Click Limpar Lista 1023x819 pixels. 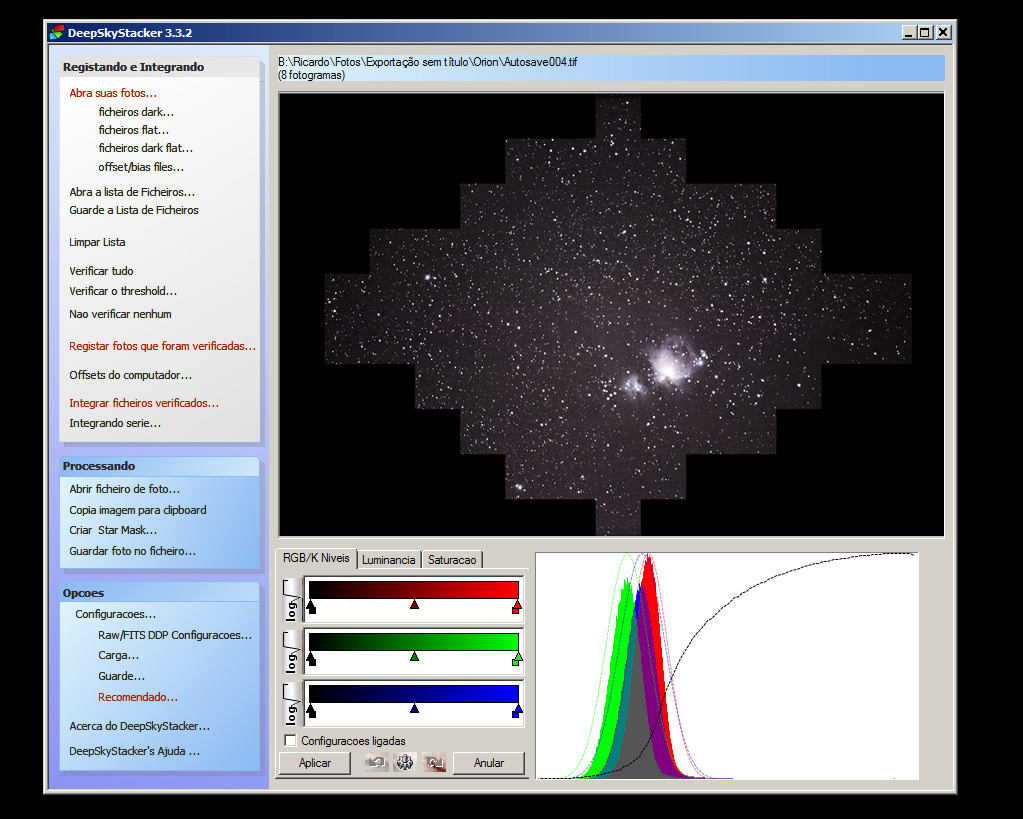(x=97, y=242)
